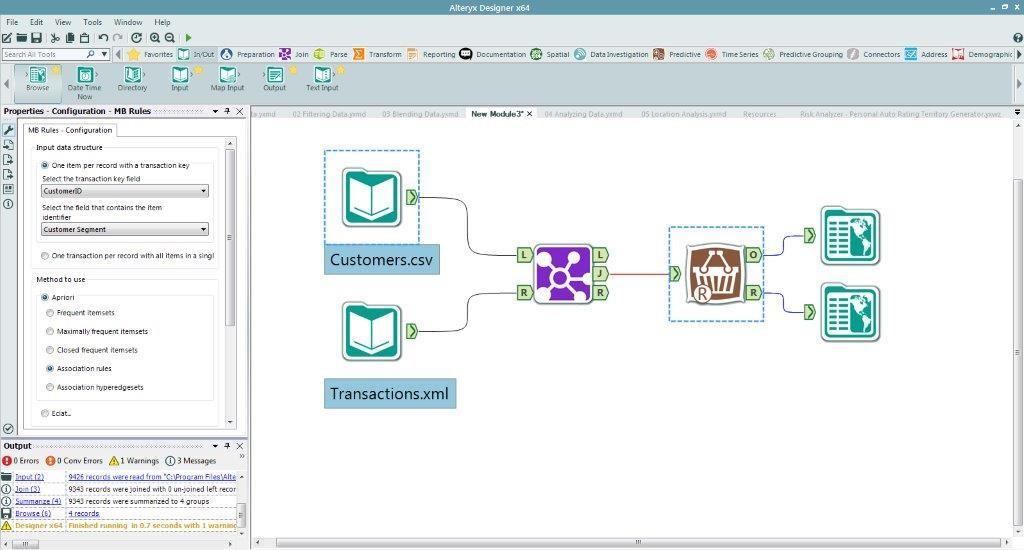This screenshot has width=1024, height=550.
Task: Click the Search All Tools input field
Action: click(44, 54)
